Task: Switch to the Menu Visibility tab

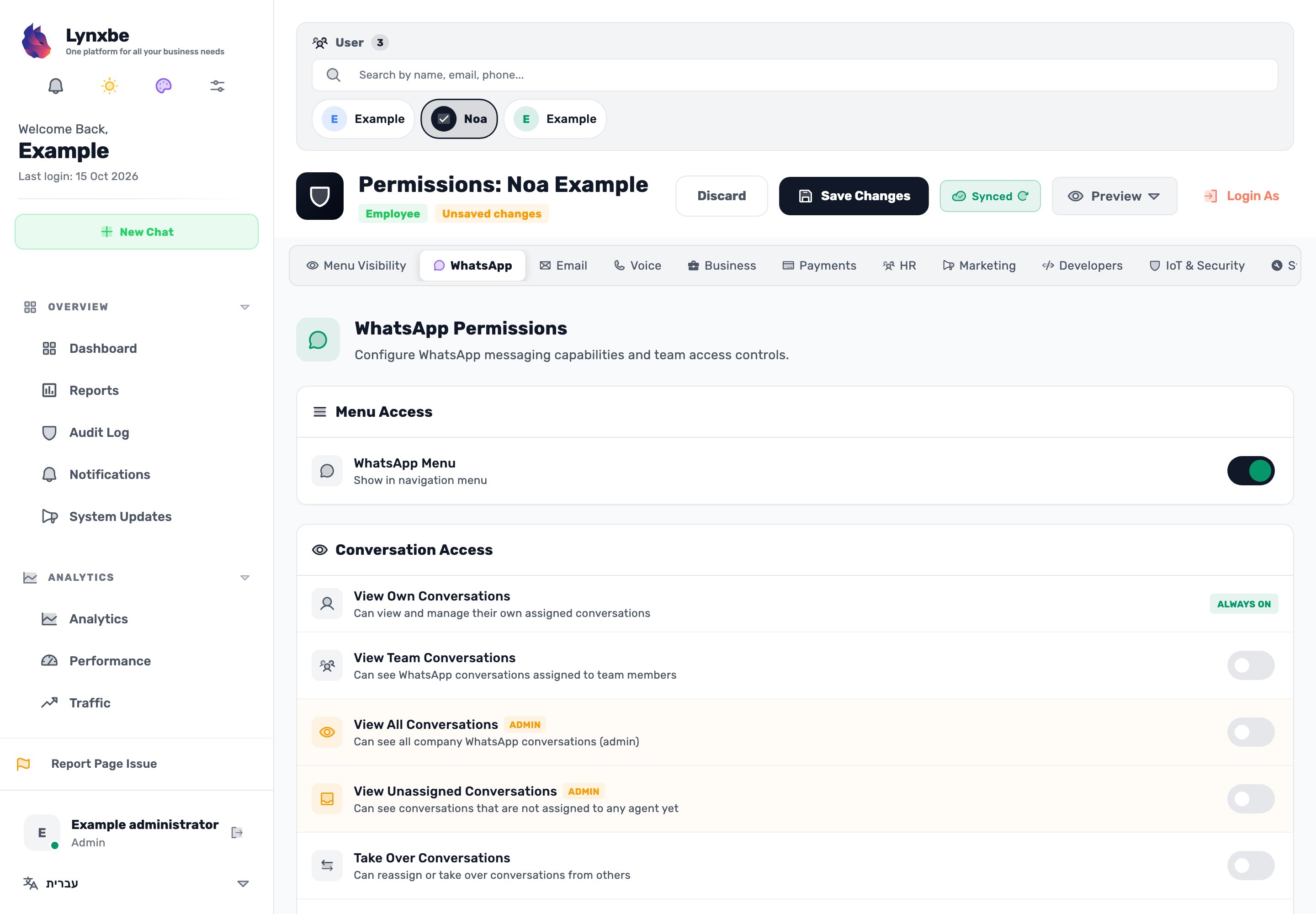Action: 356,266
